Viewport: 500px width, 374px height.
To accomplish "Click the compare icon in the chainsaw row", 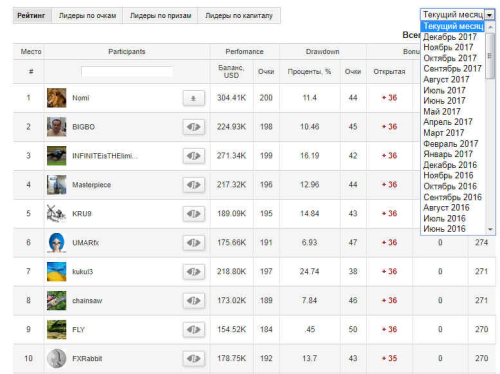I will [x=194, y=301].
